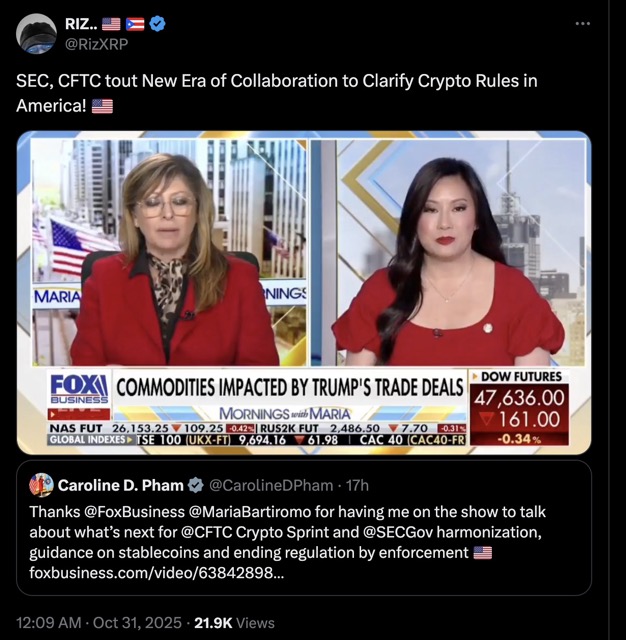Screen dimensions: 626x640
Task: Open the Fox Business video thumbnail
Action: click(x=304, y=293)
